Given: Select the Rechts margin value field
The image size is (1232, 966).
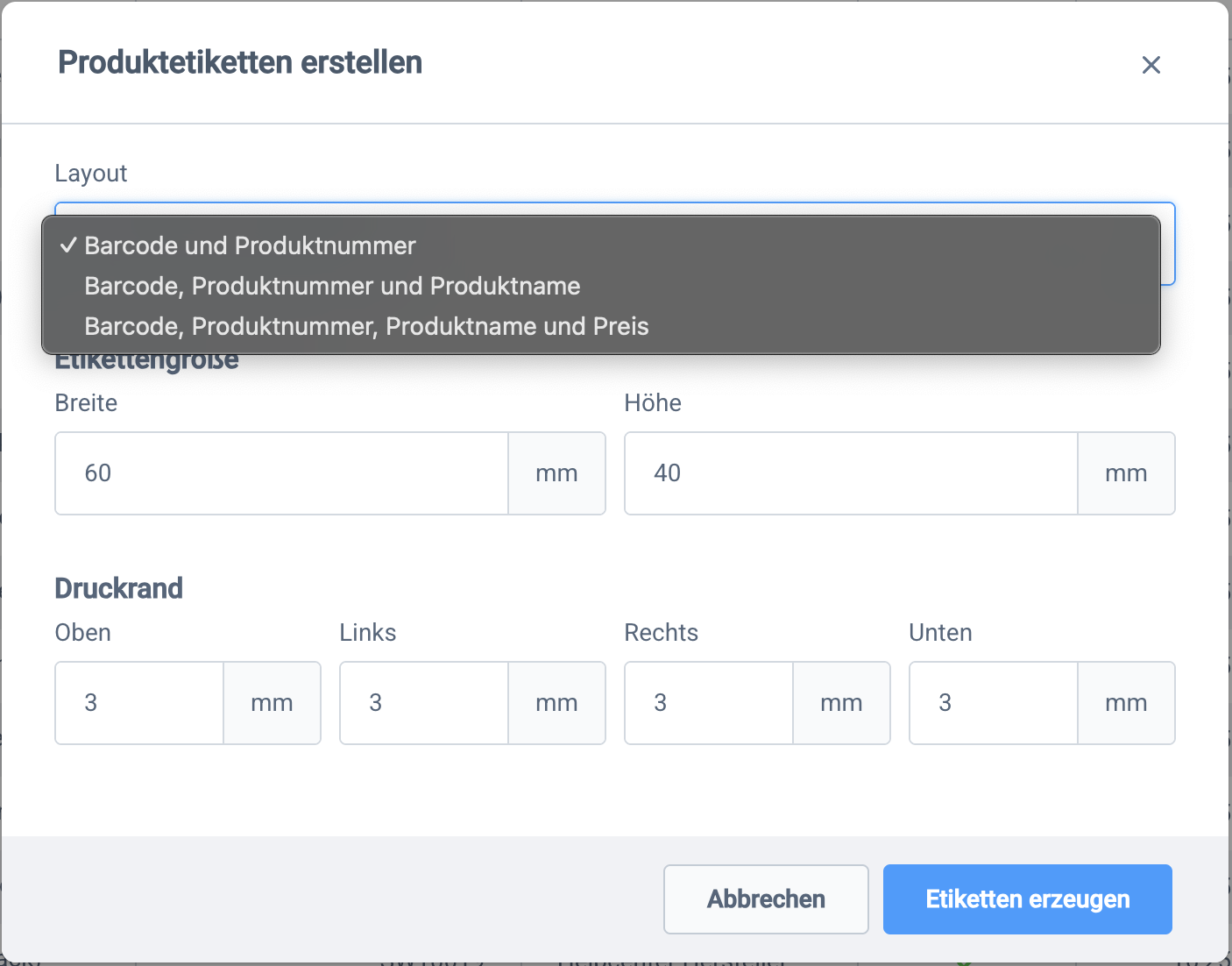Looking at the screenshot, I should [x=708, y=702].
